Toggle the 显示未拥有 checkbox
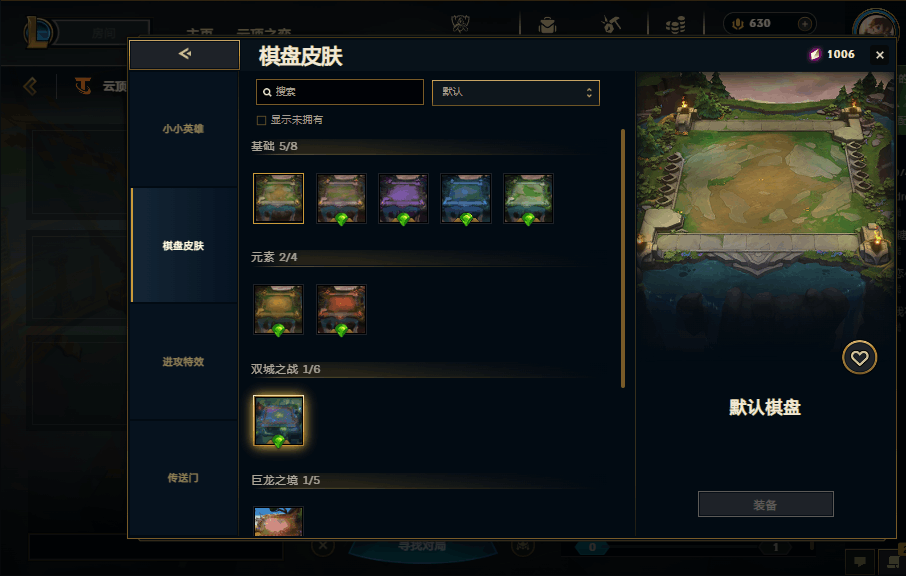This screenshot has height=576, width=906. [261, 120]
